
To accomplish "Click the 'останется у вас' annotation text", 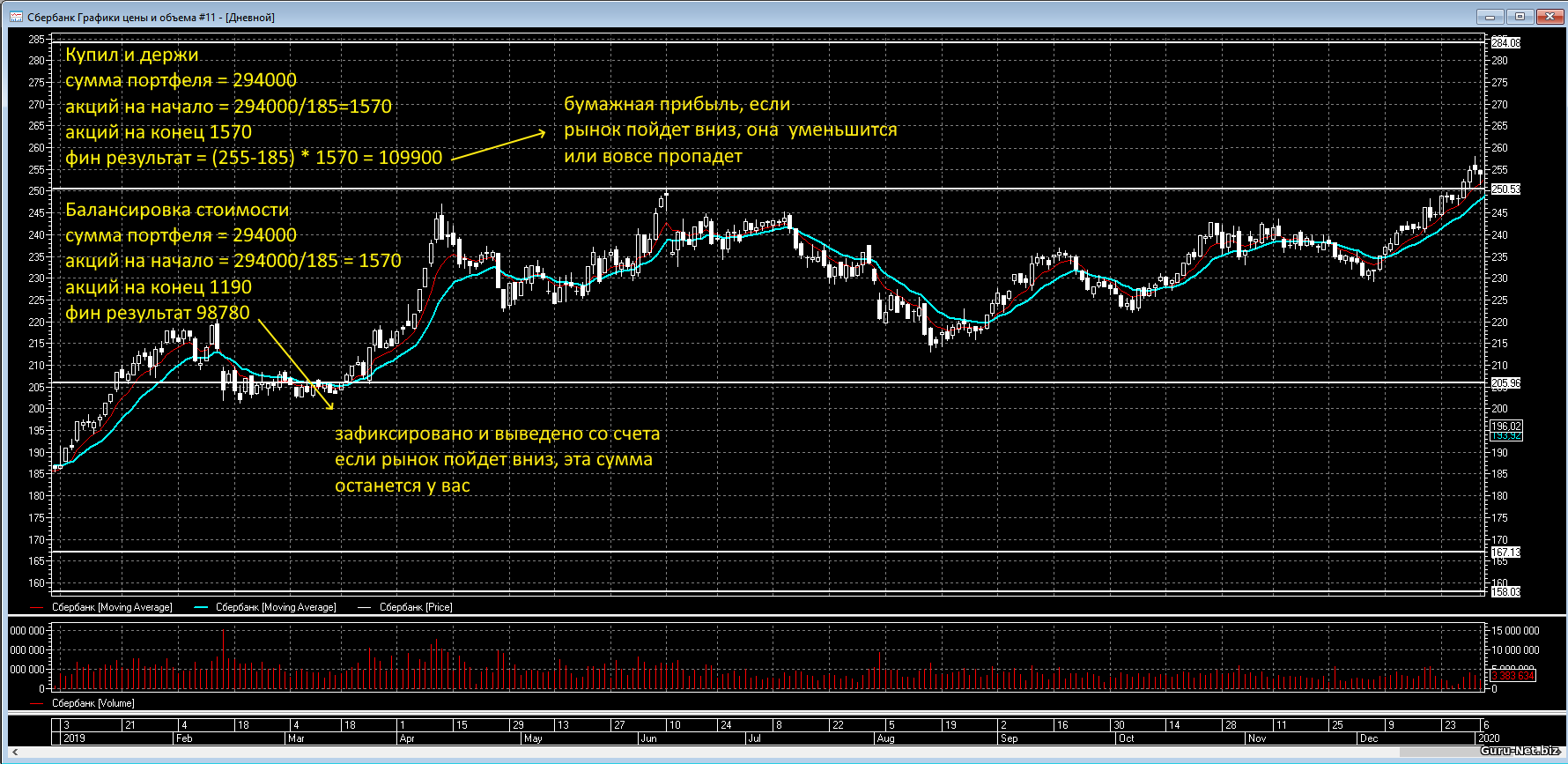I will [x=403, y=486].
